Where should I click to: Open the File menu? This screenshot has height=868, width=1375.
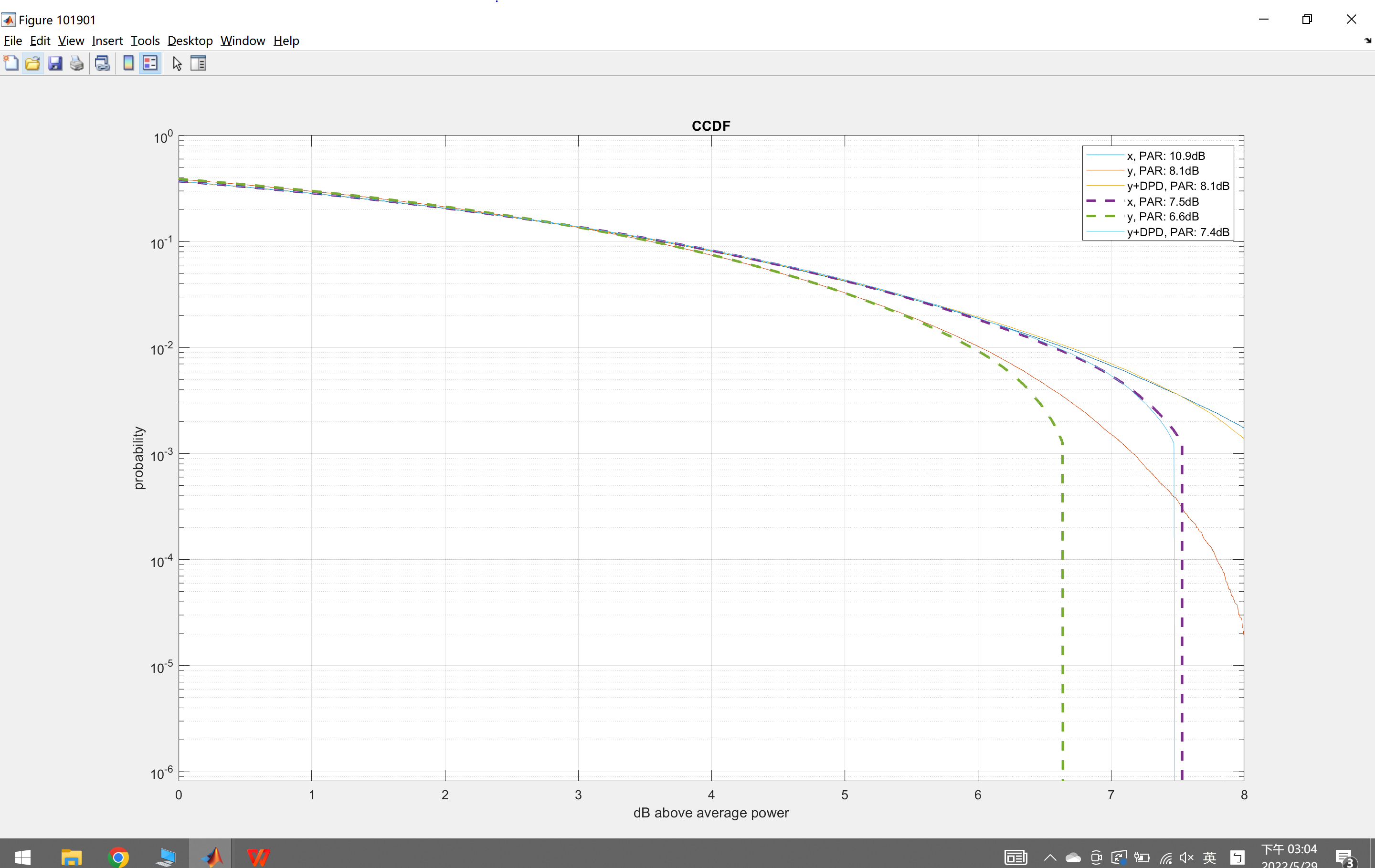point(12,41)
